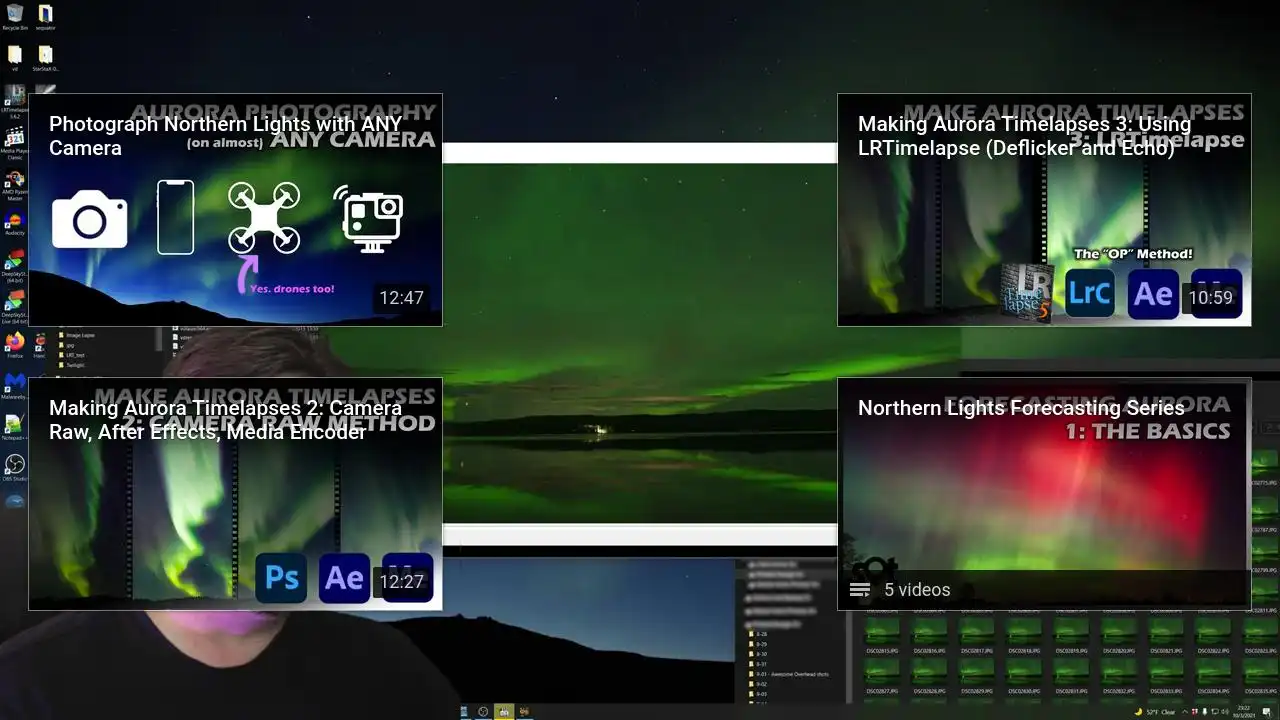Open AMD Ryzen Master desktop shortcut
The width and height of the screenshot is (1280, 720).
[15, 185]
